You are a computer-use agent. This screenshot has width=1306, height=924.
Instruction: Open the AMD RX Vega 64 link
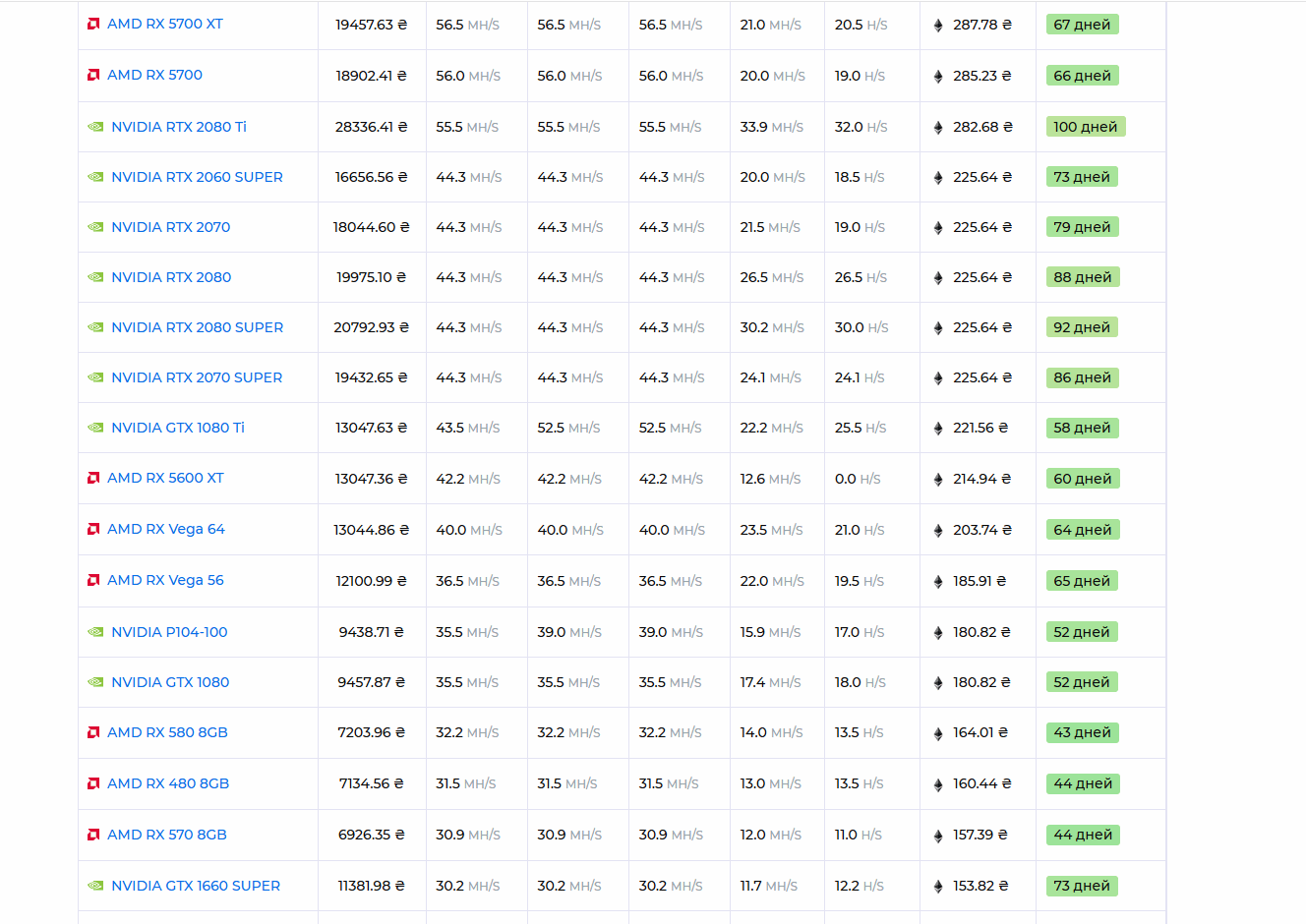(x=166, y=529)
